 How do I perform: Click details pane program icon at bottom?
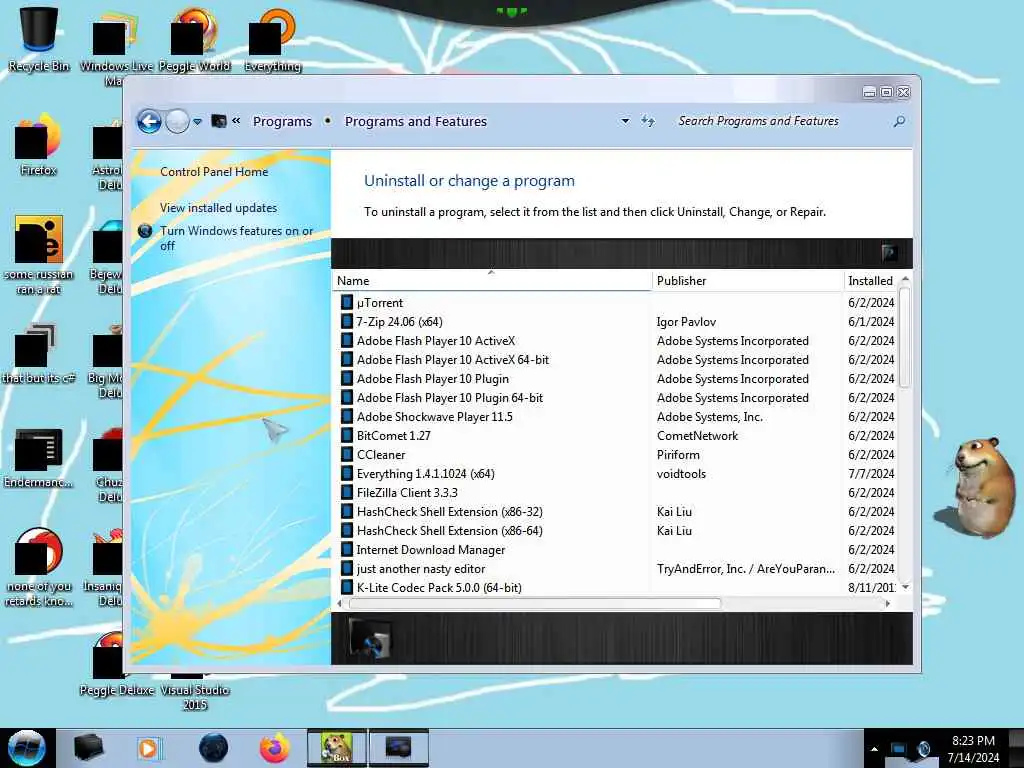(x=370, y=638)
